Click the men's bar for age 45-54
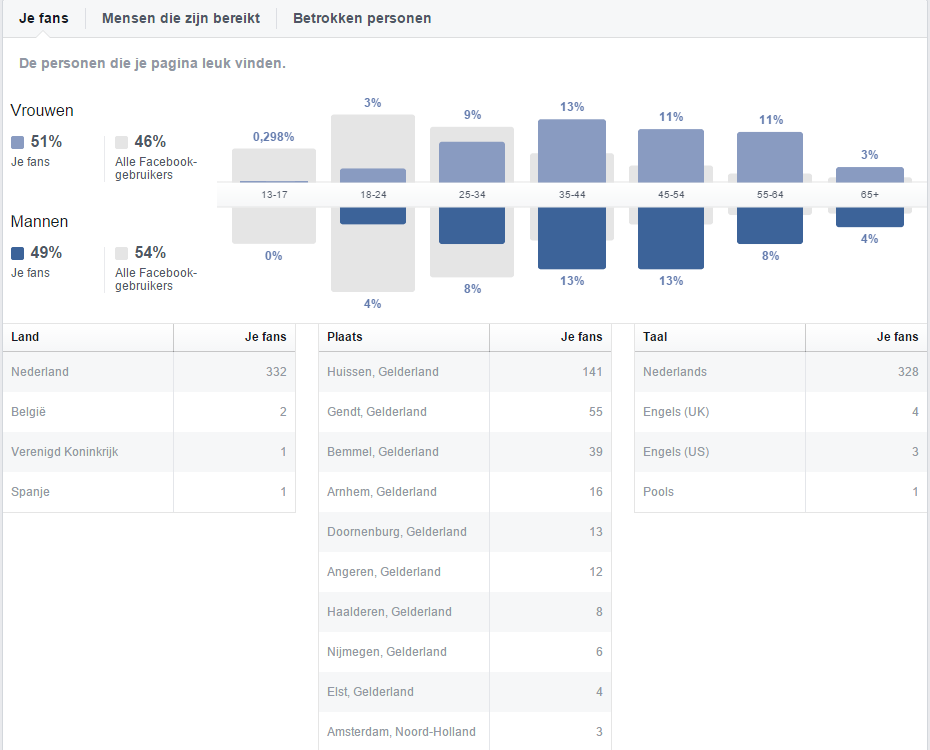 [671, 238]
